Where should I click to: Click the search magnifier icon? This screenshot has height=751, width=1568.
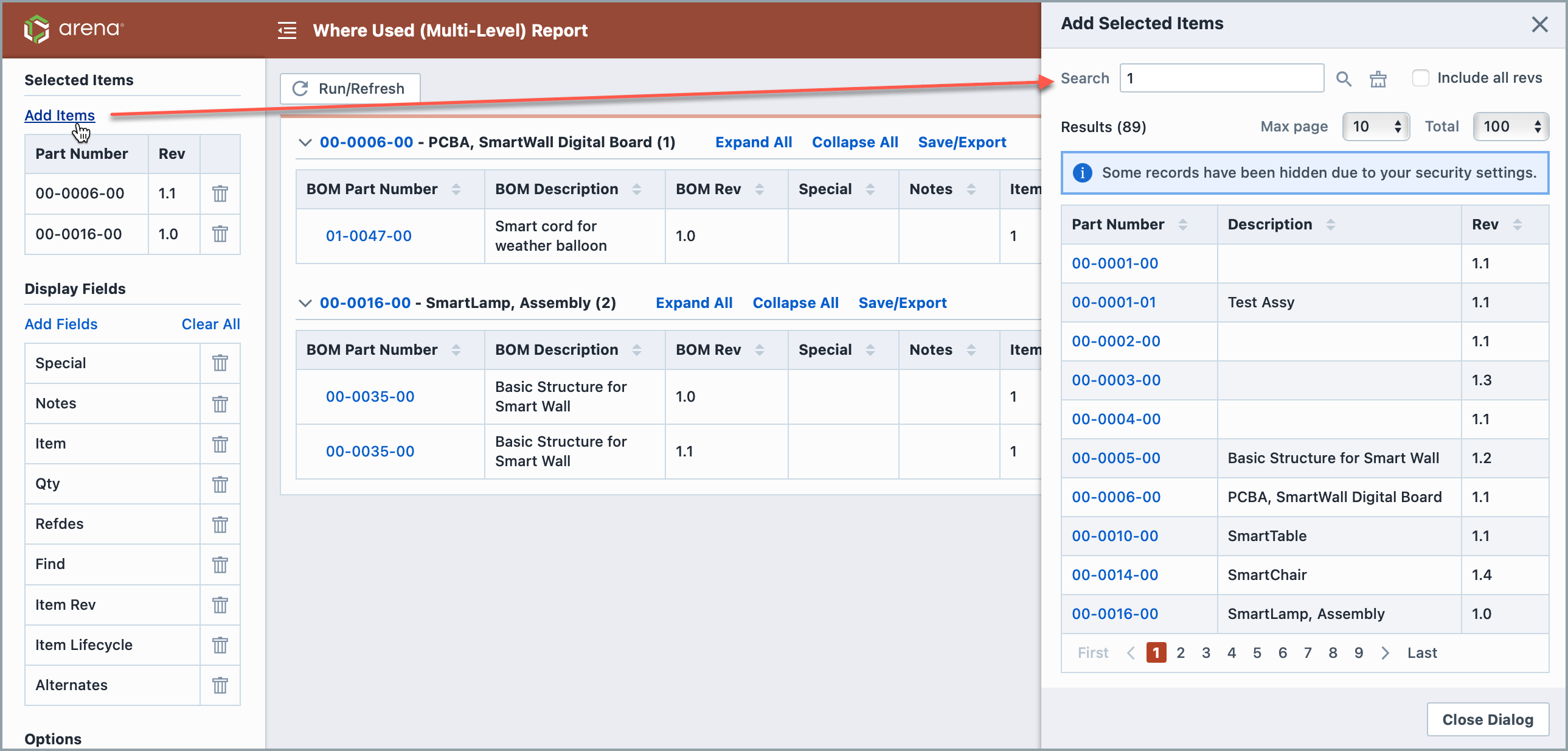(x=1344, y=79)
